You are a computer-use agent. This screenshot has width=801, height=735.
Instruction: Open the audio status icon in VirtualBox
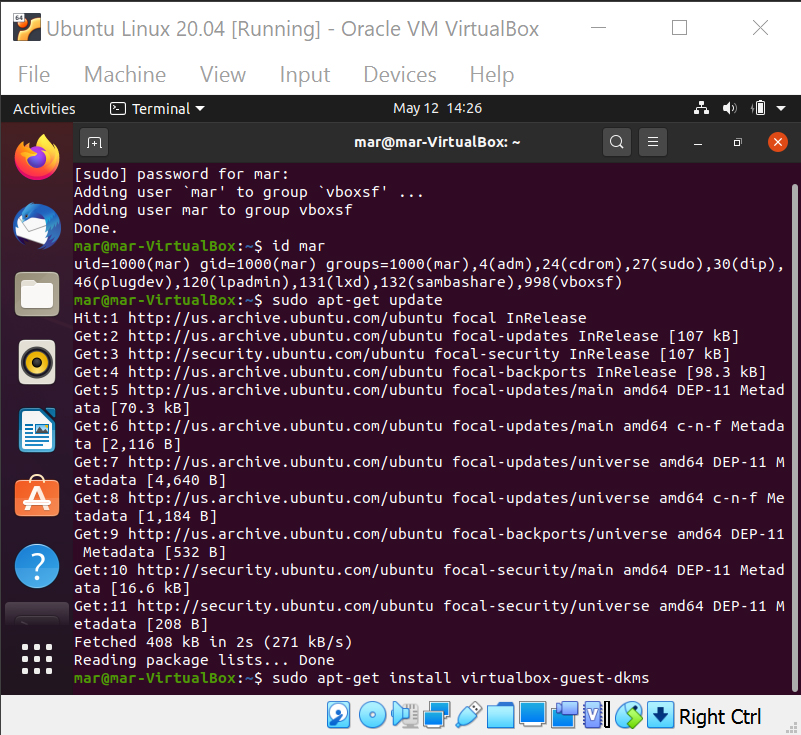[405, 714]
